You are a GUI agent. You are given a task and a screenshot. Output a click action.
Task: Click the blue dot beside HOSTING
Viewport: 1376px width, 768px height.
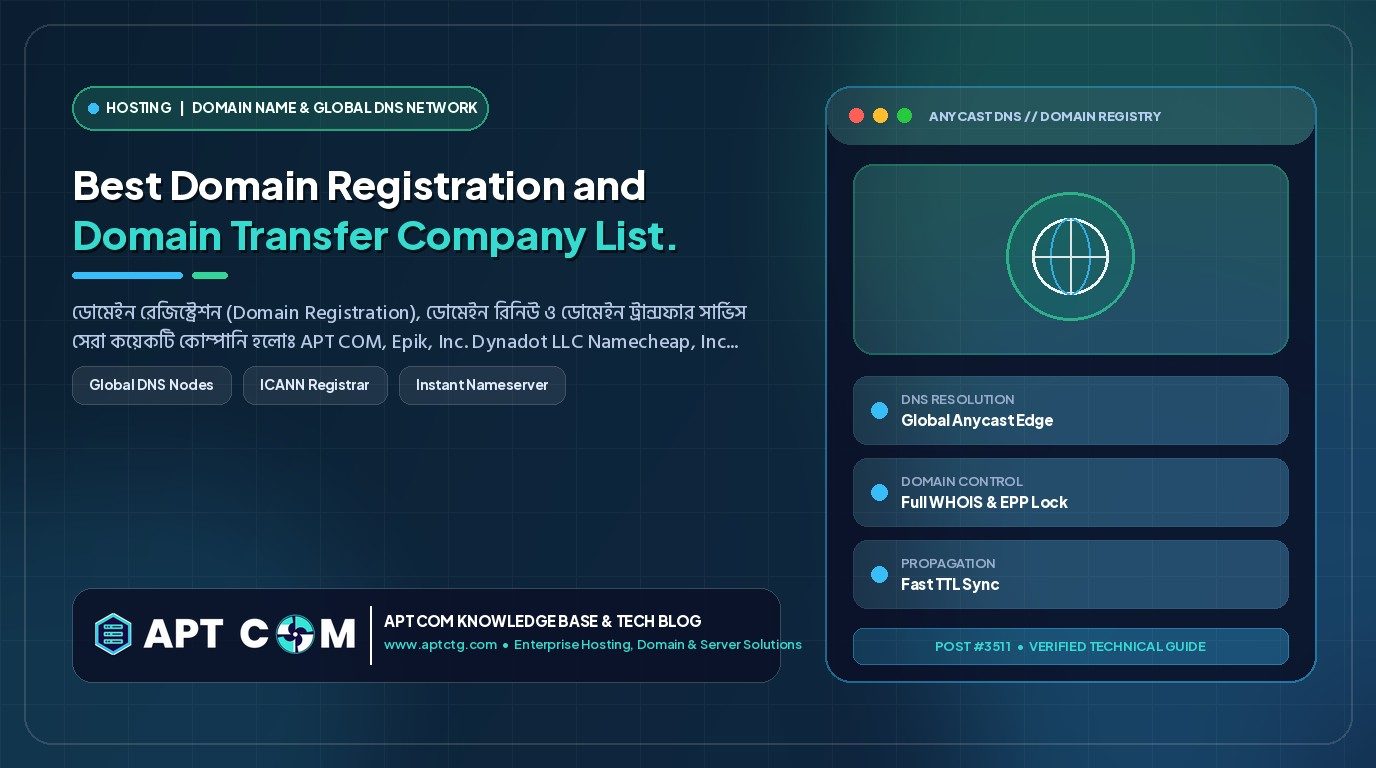click(93, 108)
